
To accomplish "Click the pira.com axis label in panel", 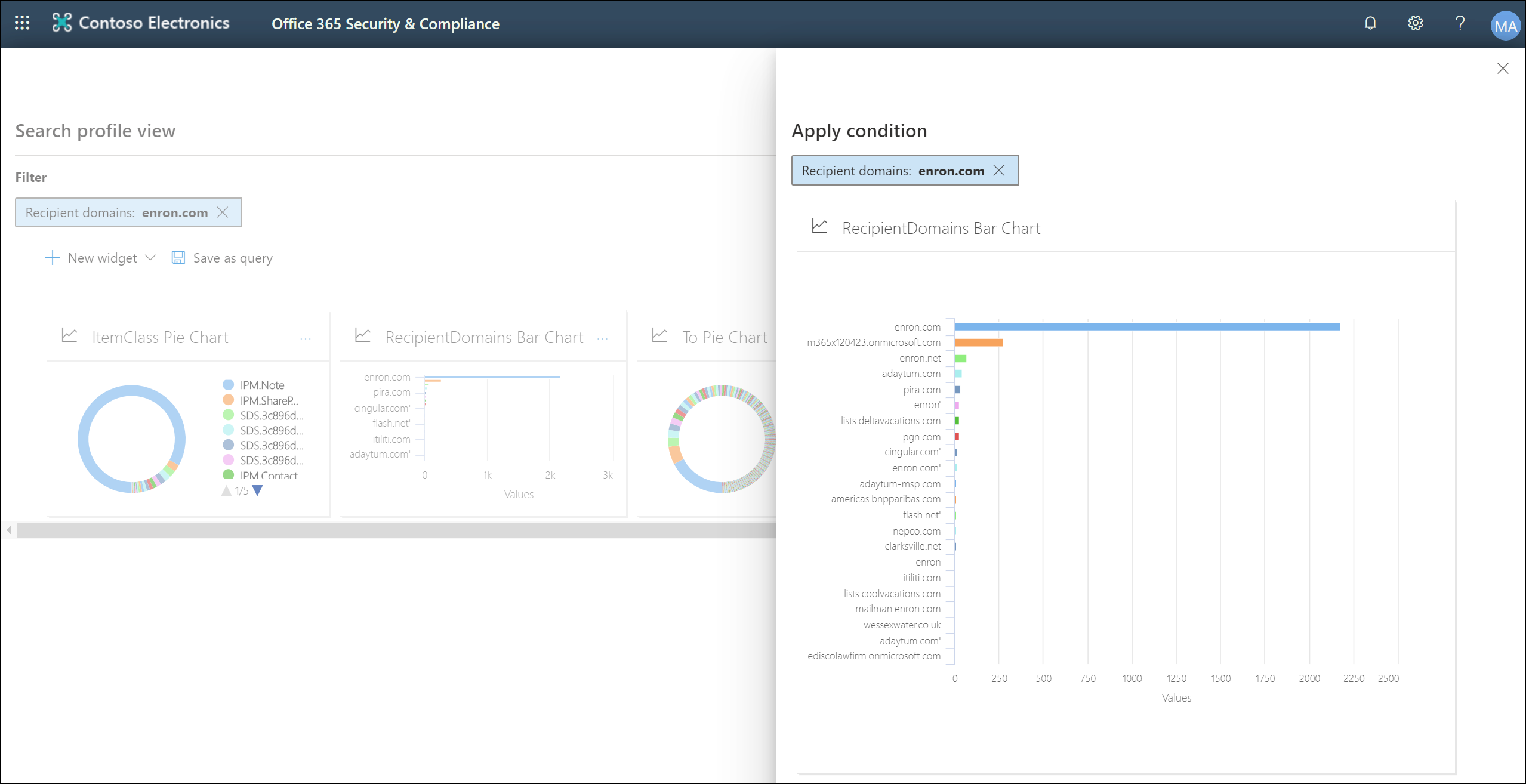I will [921, 390].
